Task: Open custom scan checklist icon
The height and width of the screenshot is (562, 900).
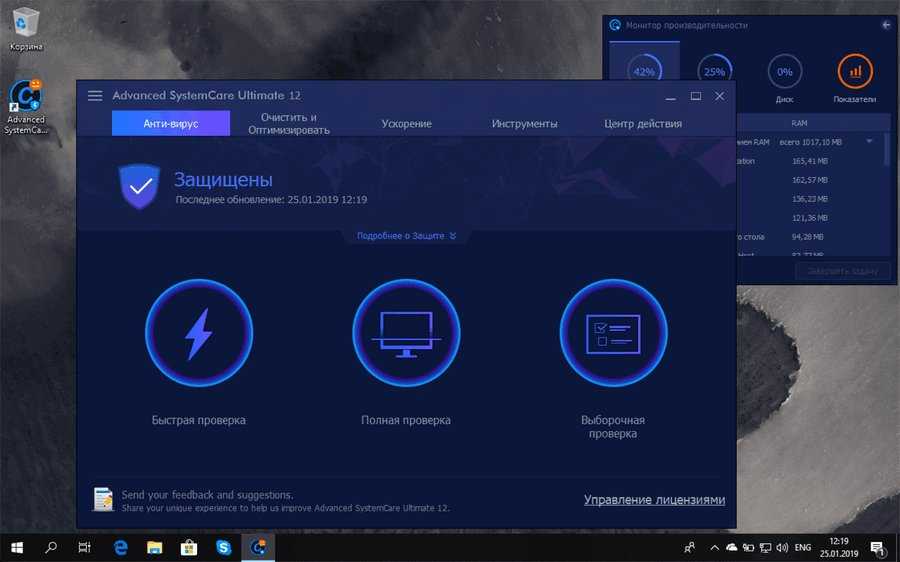Action: (x=613, y=332)
